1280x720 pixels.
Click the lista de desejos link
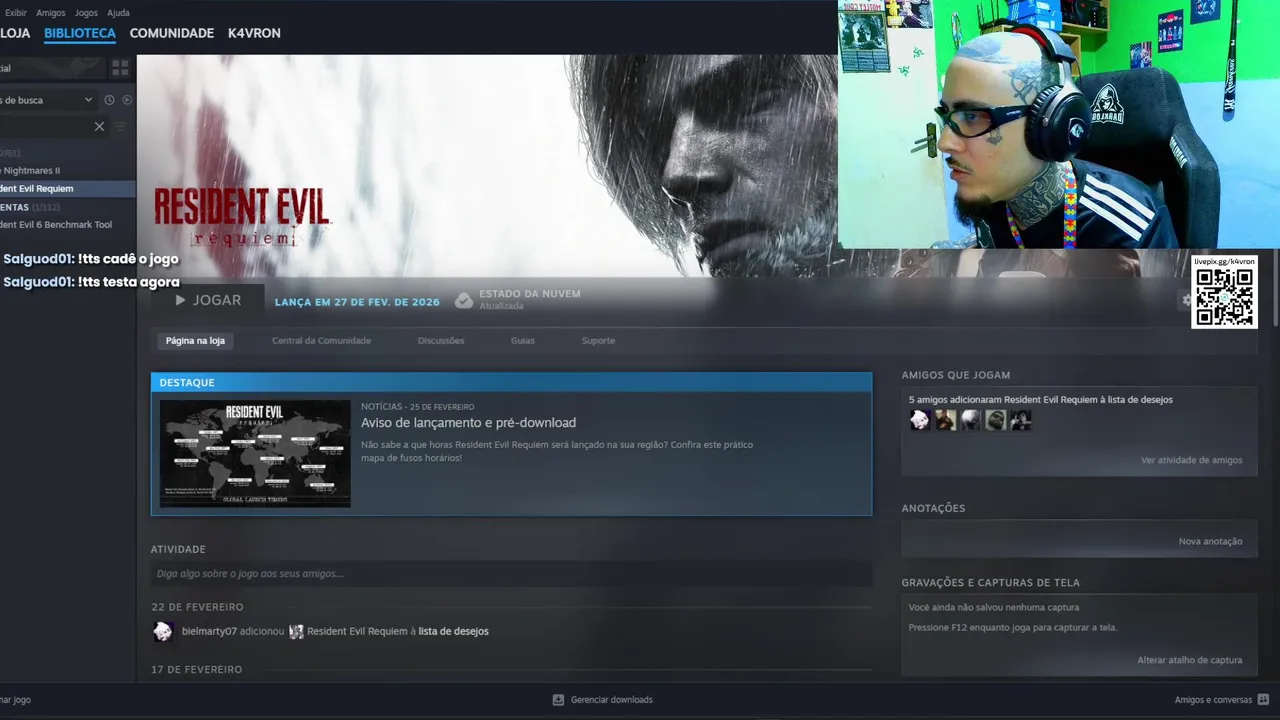[453, 632]
